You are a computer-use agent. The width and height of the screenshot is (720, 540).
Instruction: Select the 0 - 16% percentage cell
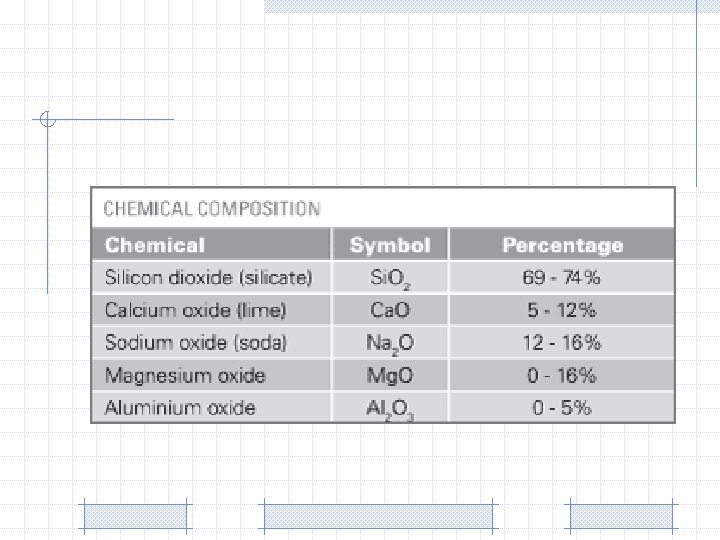click(562, 375)
